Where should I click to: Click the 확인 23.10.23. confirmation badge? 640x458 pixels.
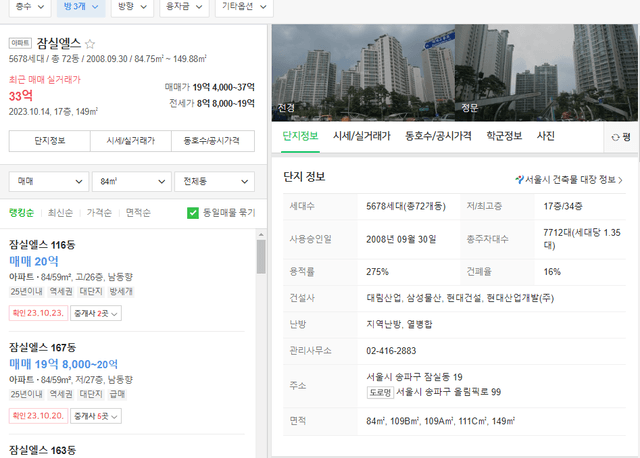click(x=38, y=313)
